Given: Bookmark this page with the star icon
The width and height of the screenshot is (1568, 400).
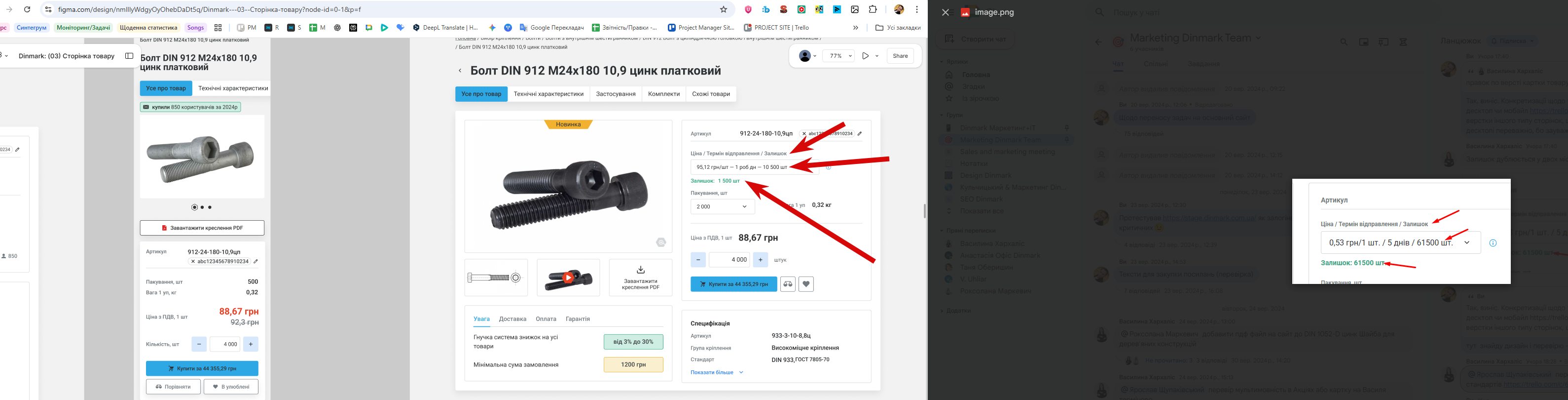Looking at the screenshot, I should tap(724, 10).
